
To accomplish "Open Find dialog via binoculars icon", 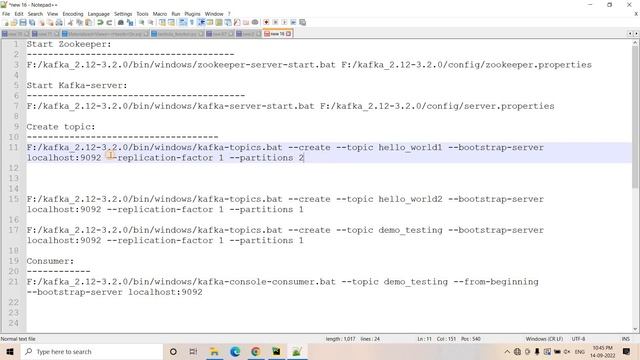I will pos(121,22).
